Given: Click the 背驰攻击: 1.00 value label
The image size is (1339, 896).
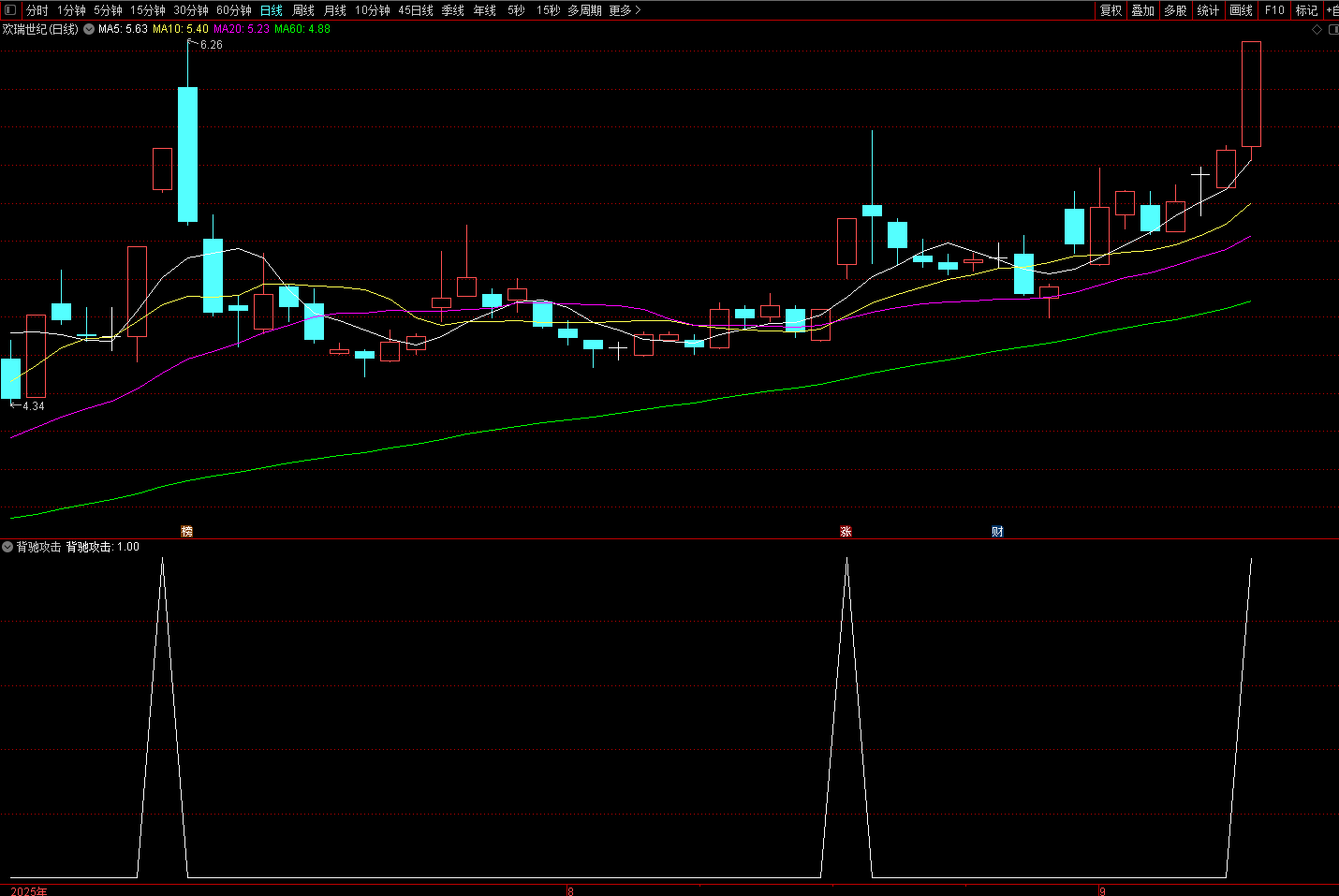Looking at the screenshot, I should (x=103, y=547).
